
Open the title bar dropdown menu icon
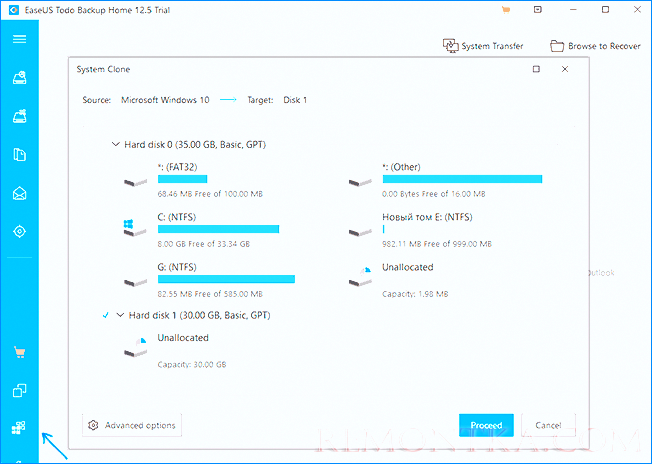pos(538,9)
